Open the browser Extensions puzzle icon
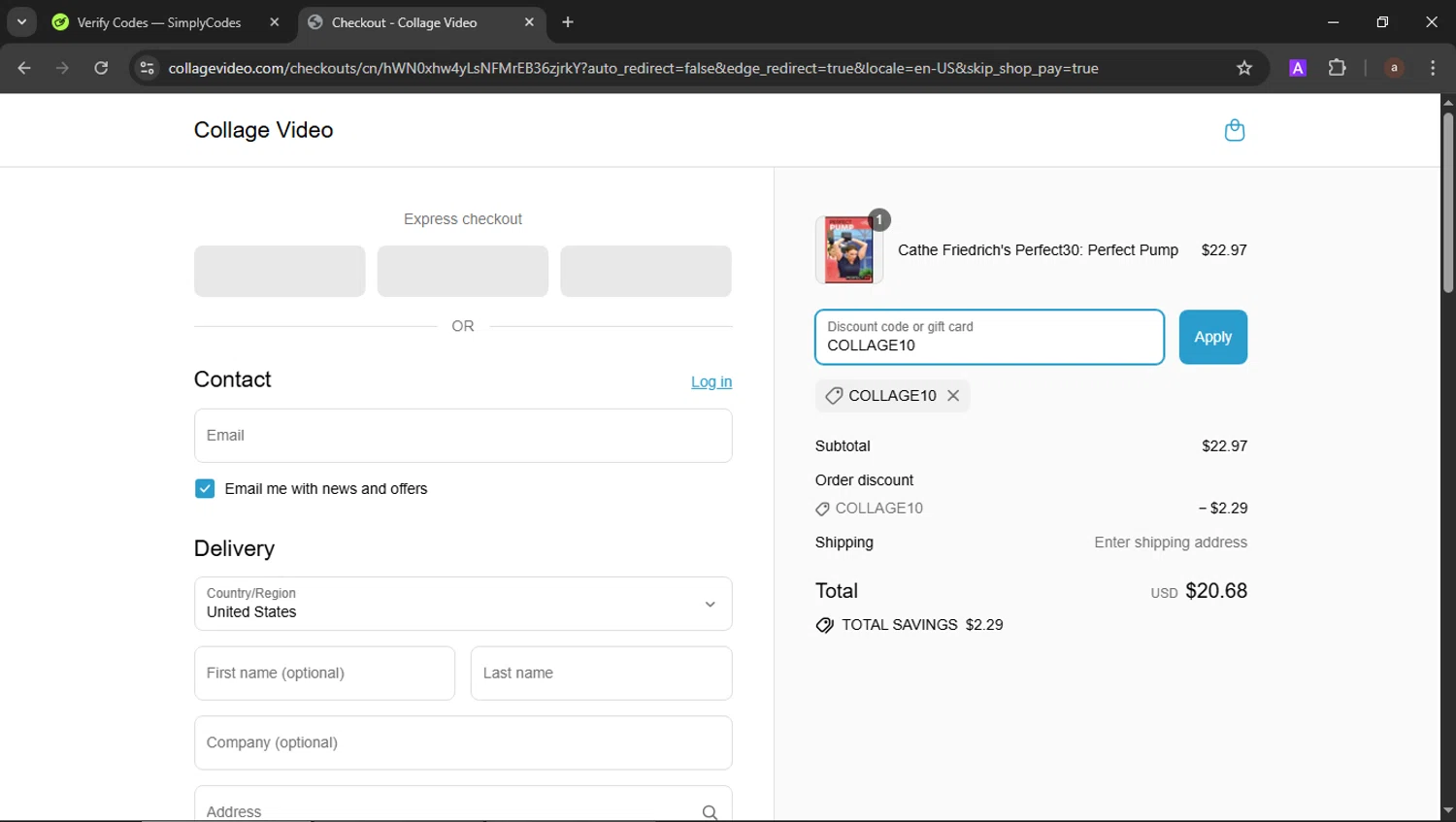 tap(1337, 68)
